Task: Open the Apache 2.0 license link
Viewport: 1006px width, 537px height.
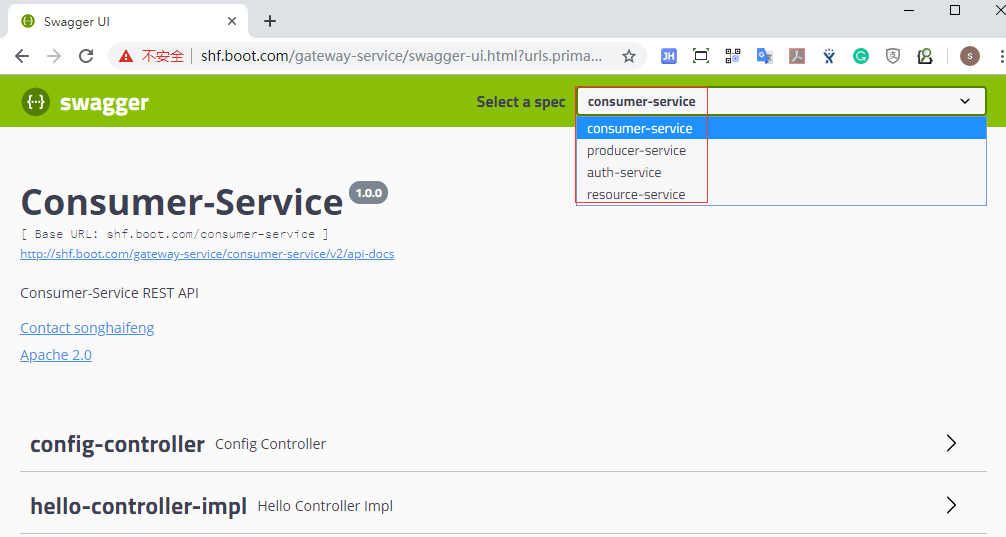Action: (x=56, y=355)
